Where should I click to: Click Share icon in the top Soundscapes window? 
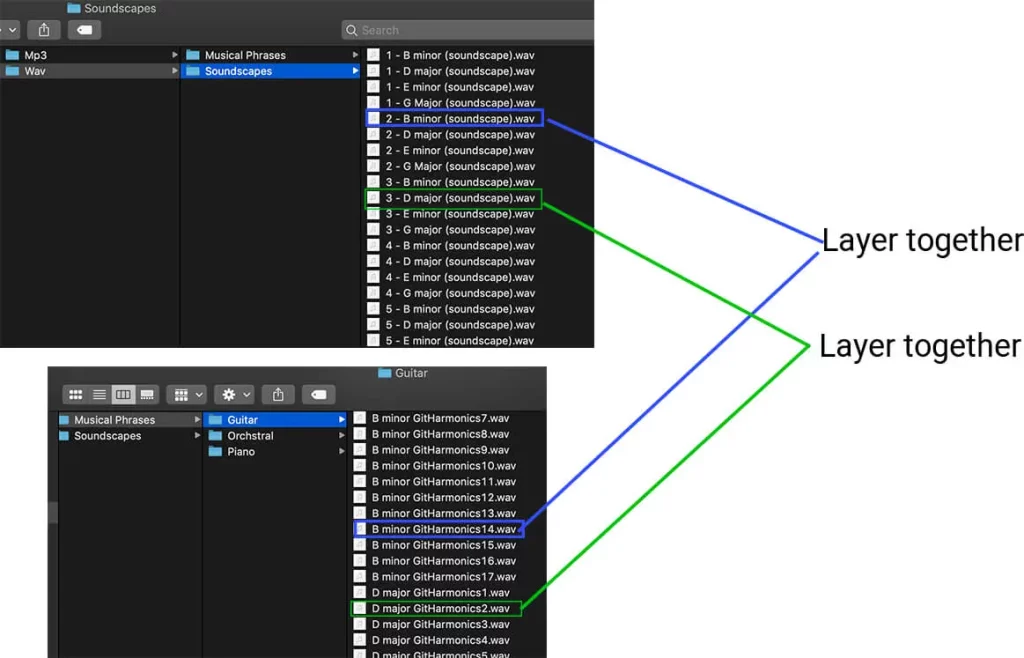[43, 30]
